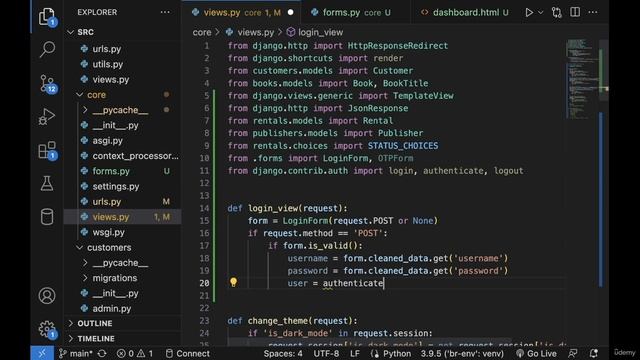The image size is (640, 360).
Task: Open notifications bell icon
Action: click(593, 353)
